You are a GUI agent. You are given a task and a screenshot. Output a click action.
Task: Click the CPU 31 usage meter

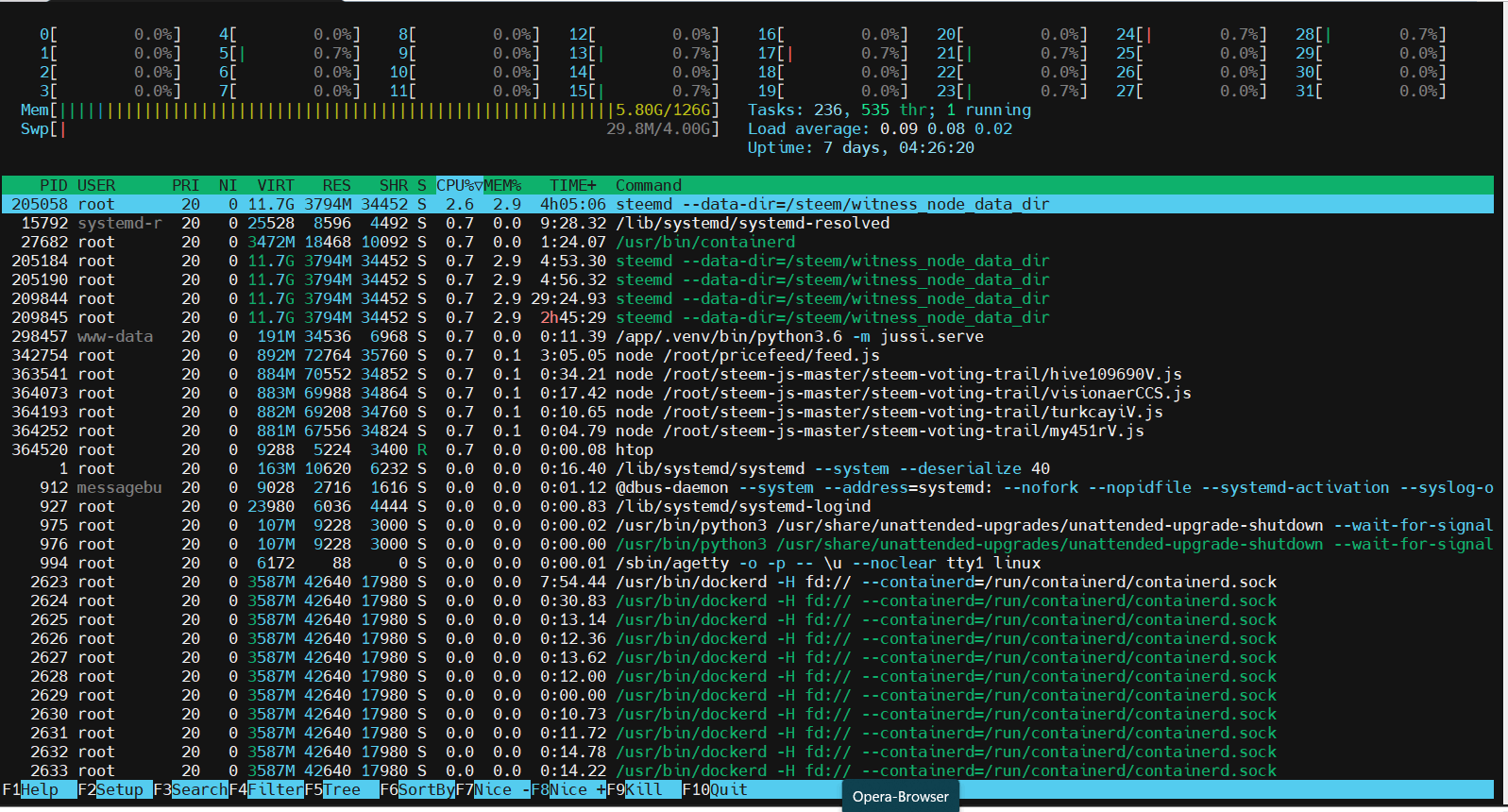[x=1370, y=91]
